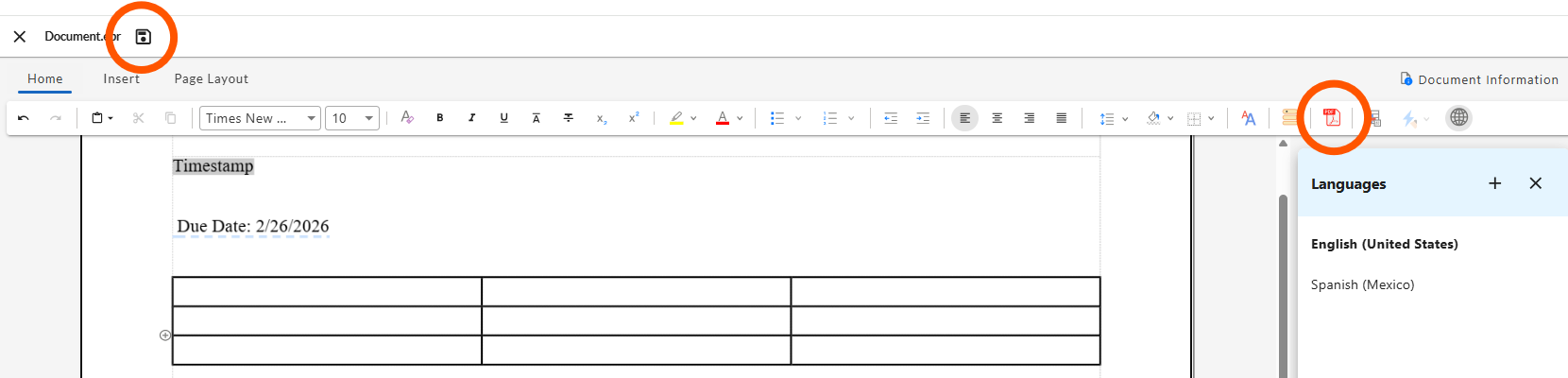The width and height of the screenshot is (1568, 378).
Task: Click the Due Date: 2/26/2026 text
Action: 253,226
